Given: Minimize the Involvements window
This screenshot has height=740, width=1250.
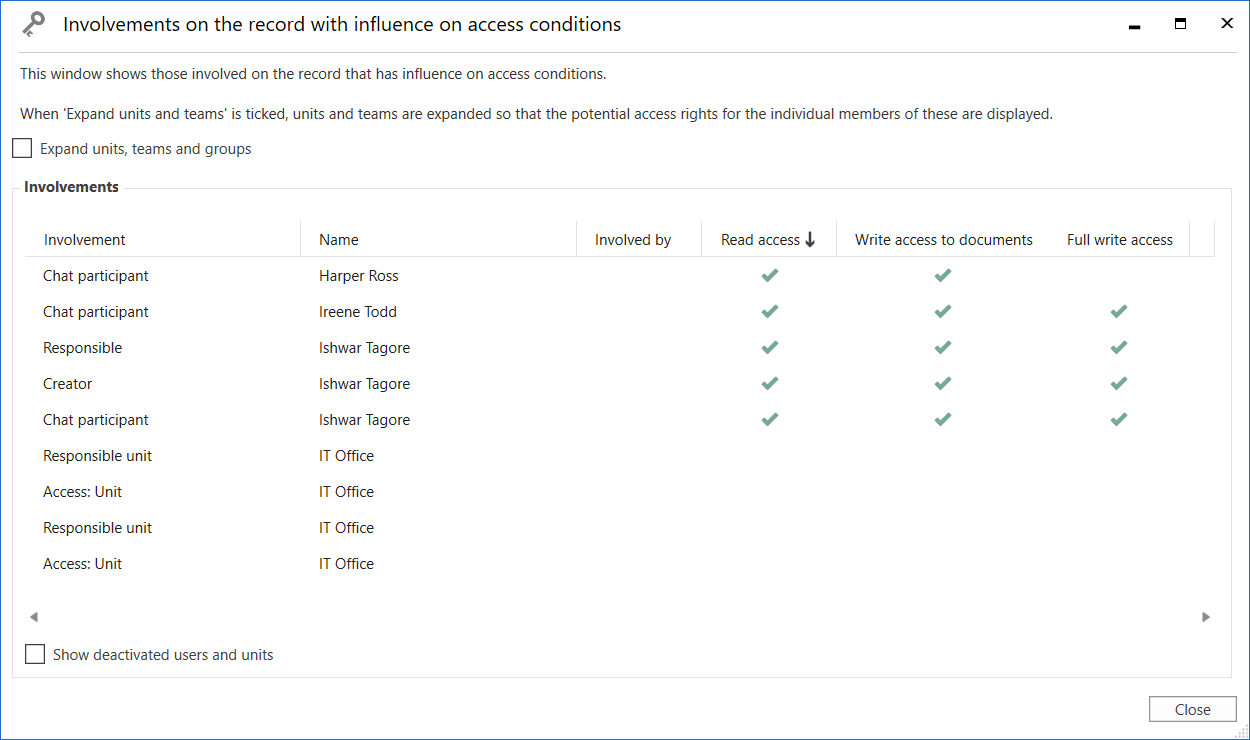Looking at the screenshot, I should coord(1134,25).
